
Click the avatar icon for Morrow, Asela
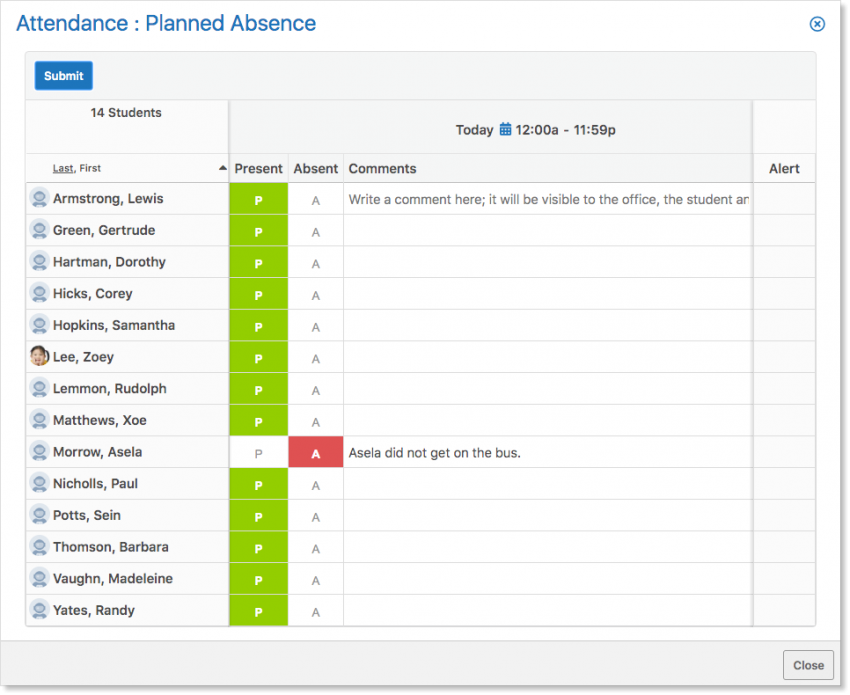pos(39,451)
